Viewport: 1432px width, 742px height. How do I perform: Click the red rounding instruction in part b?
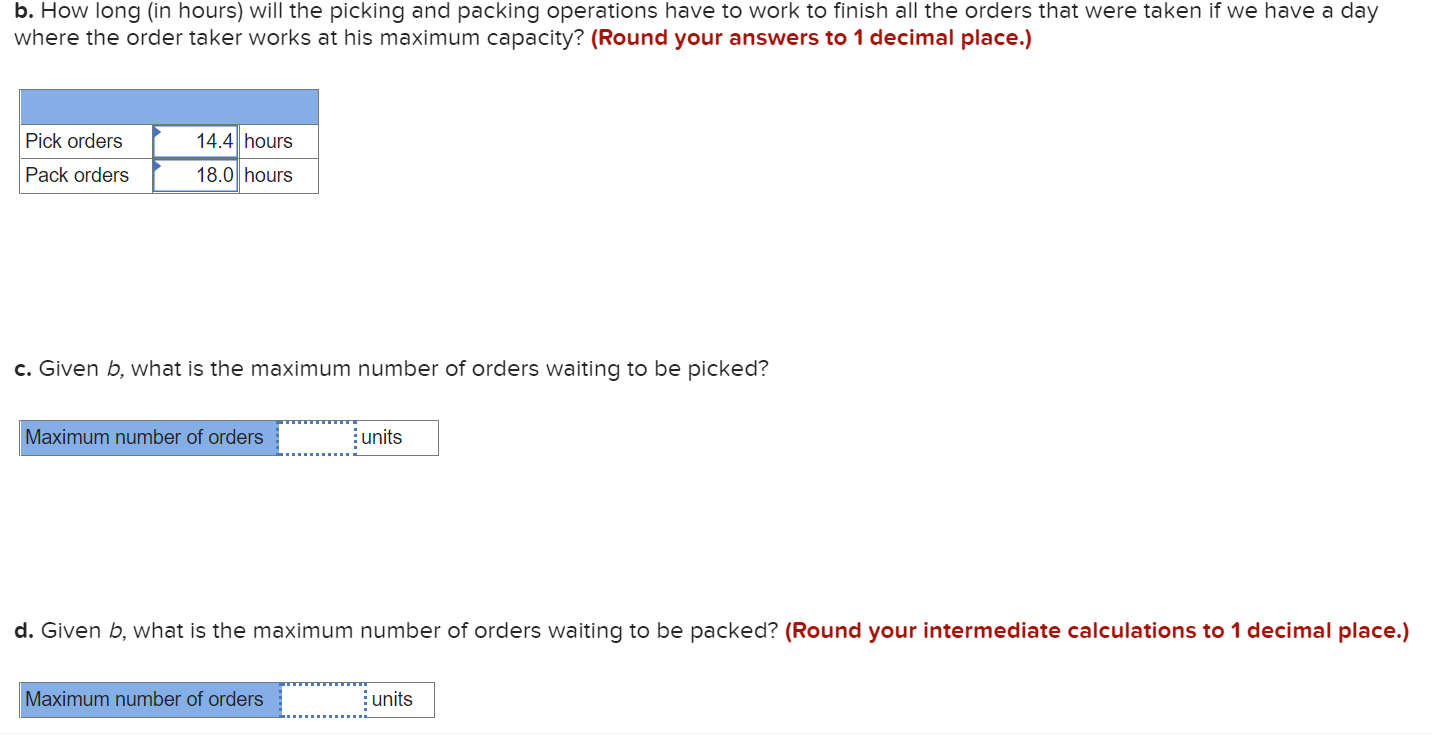click(811, 37)
